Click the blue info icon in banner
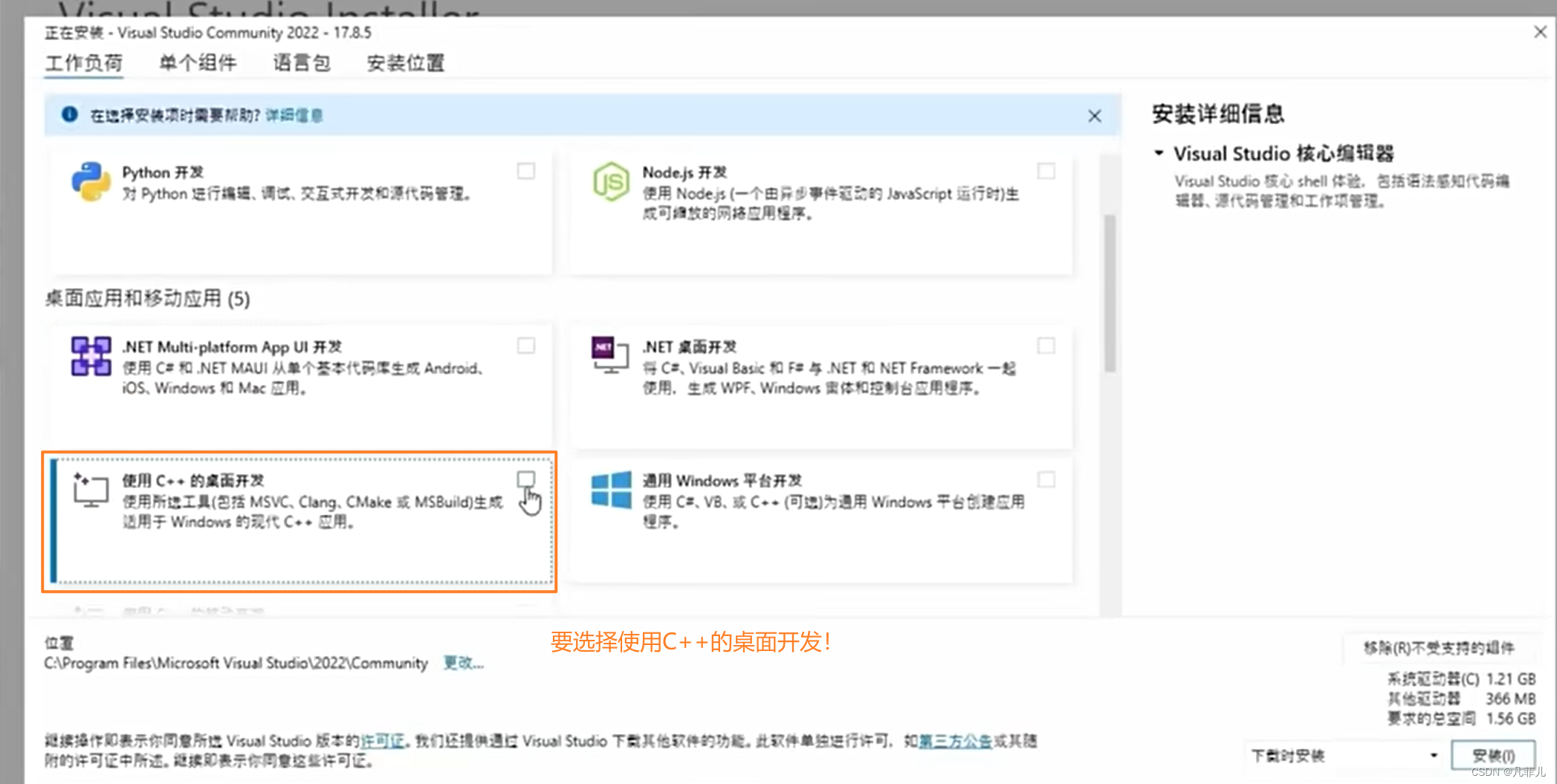Image resolution: width=1557 pixels, height=784 pixels. click(x=69, y=114)
